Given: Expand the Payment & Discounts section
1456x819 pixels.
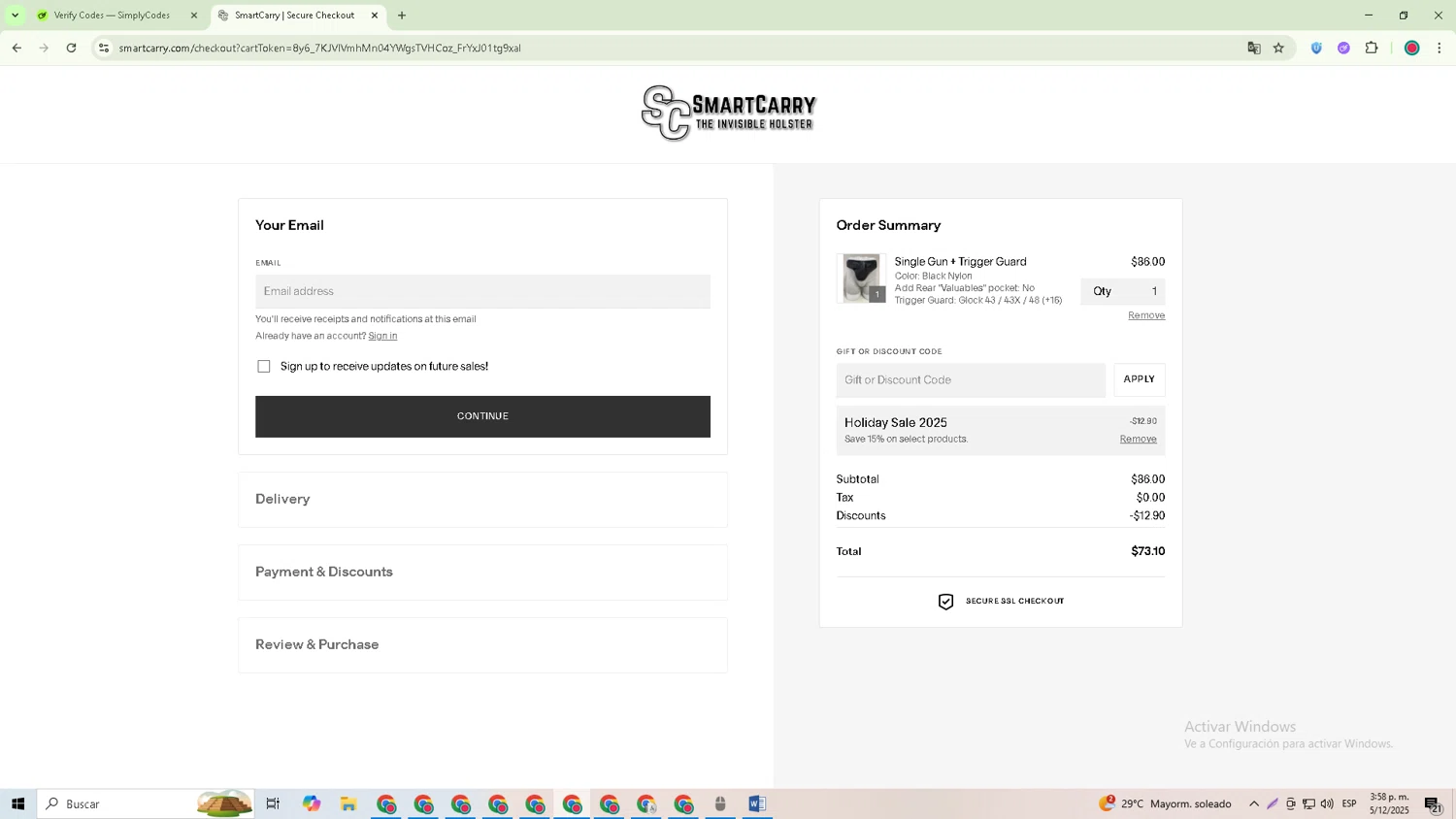Looking at the screenshot, I should (482, 573).
